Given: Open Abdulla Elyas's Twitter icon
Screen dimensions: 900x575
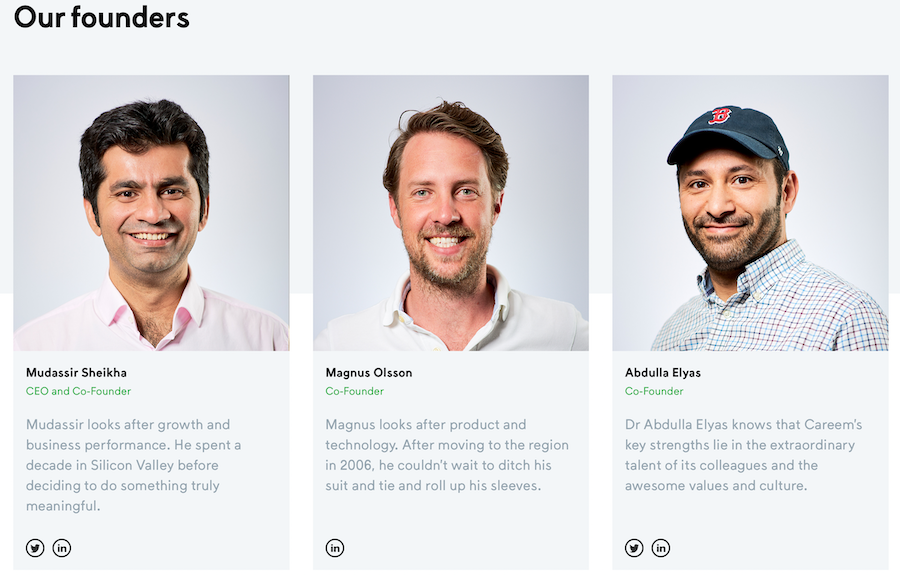Looking at the screenshot, I should coord(634,548).
